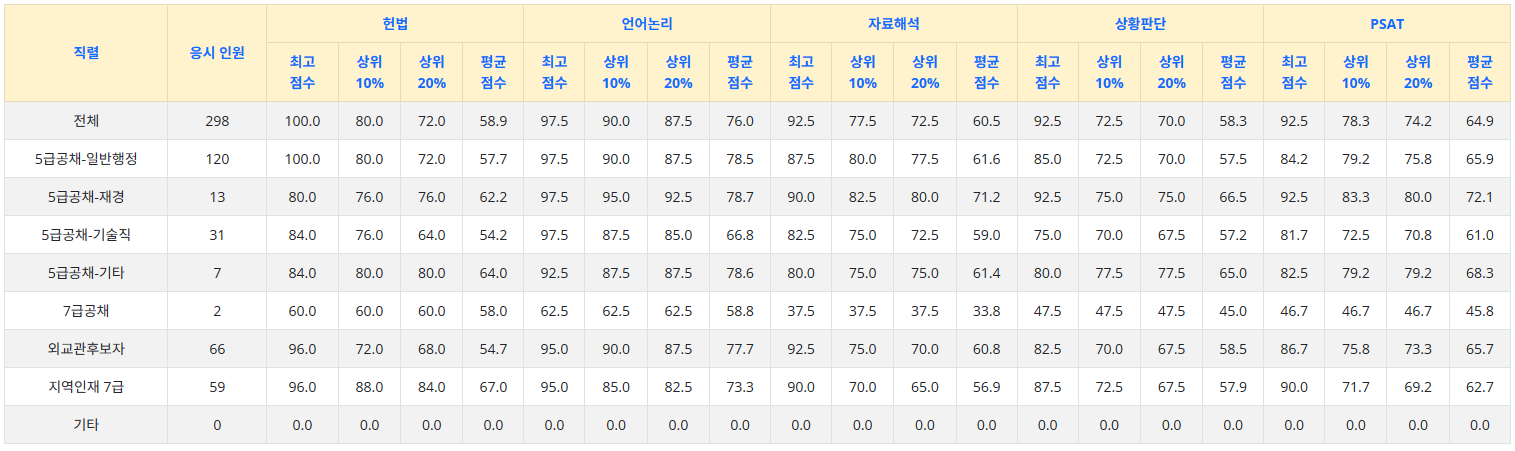Select the 5급공채-일반행정 row label
1515x451 pixels.
[86, 159]
